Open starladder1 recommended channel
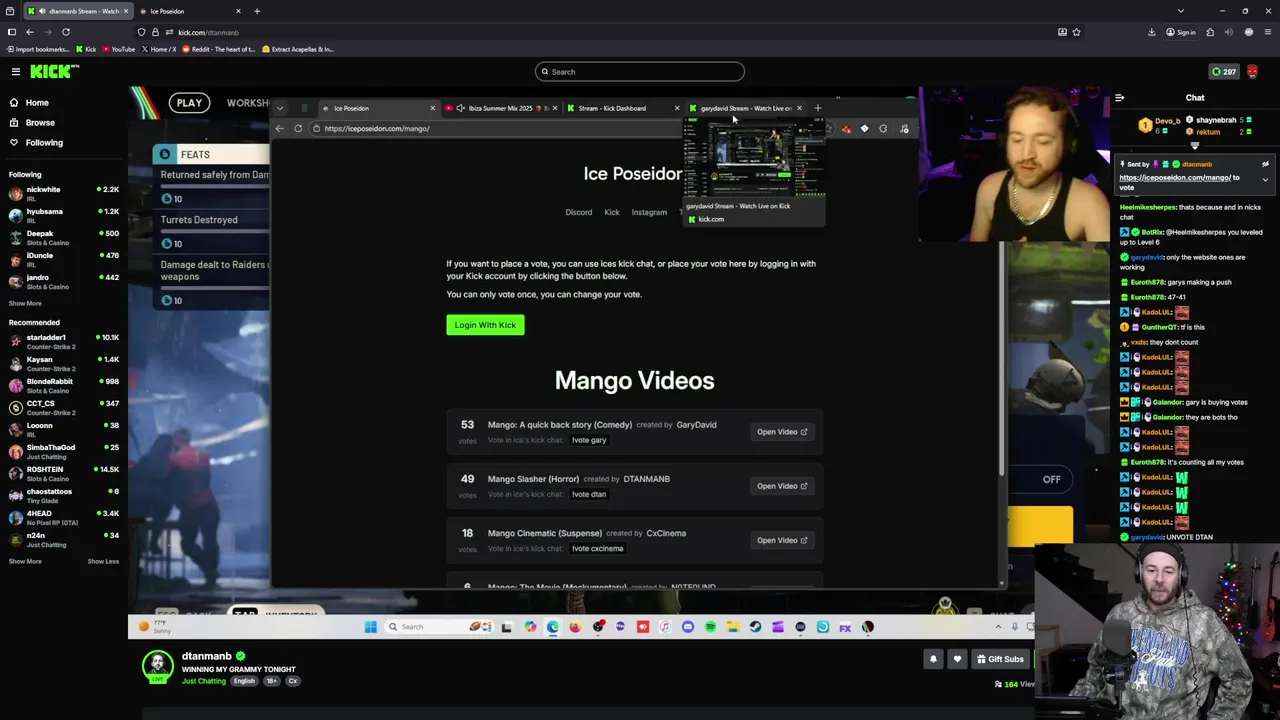1280x720 pixels. click(64, 341)
